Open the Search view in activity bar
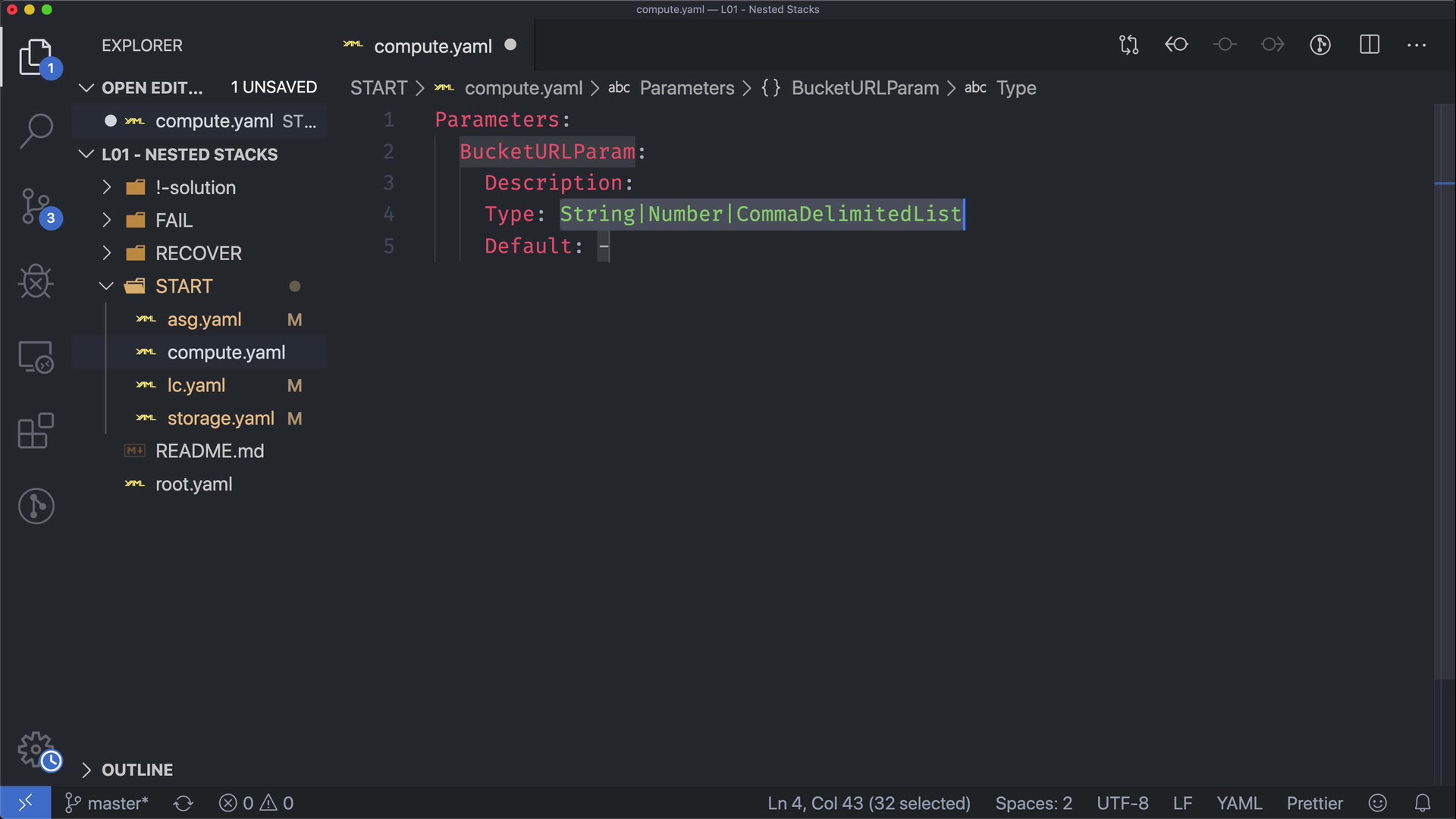Viewport: 1456px width, 819px height. coord(36,130)
